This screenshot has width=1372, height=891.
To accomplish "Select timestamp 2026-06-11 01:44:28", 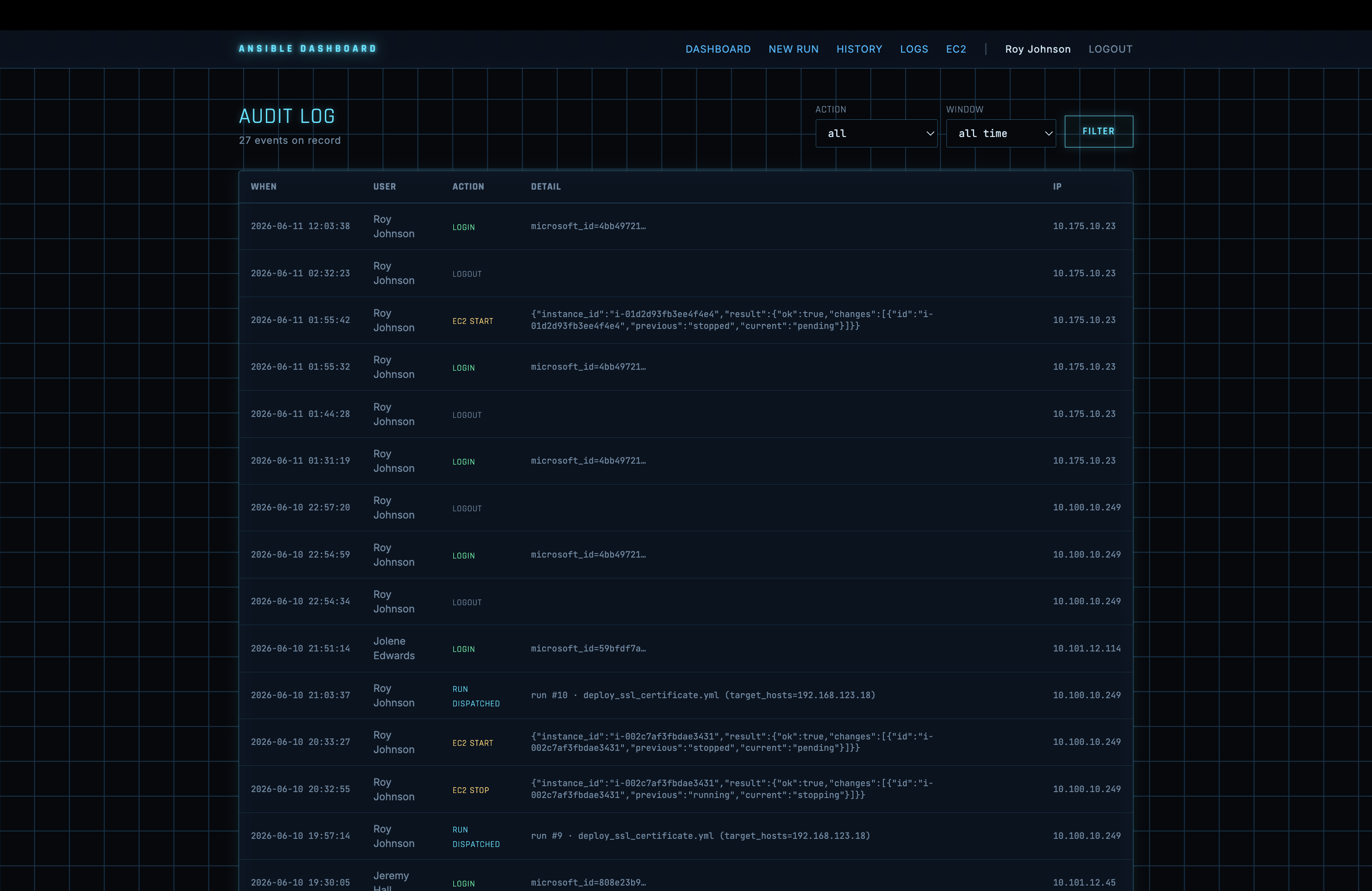I will 300,414.
